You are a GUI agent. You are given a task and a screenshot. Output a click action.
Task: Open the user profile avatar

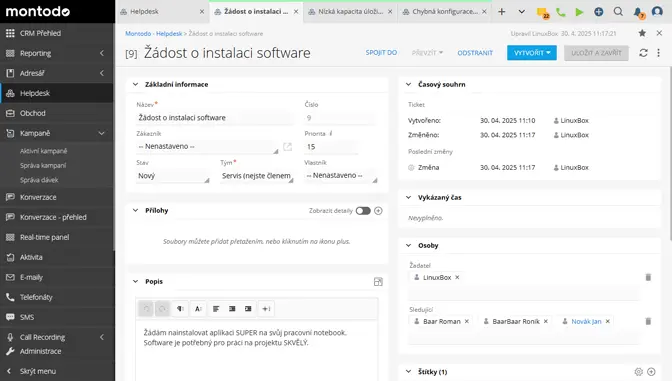point(657,12)
